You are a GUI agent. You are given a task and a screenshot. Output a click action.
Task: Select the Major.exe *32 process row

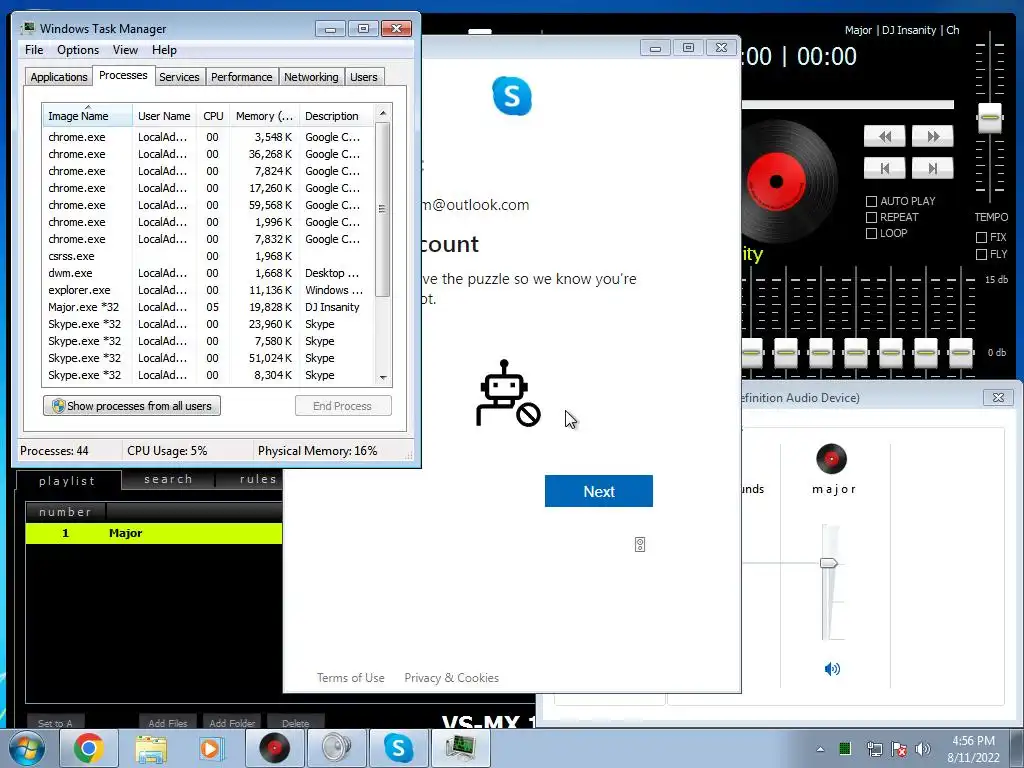point(208,307)
